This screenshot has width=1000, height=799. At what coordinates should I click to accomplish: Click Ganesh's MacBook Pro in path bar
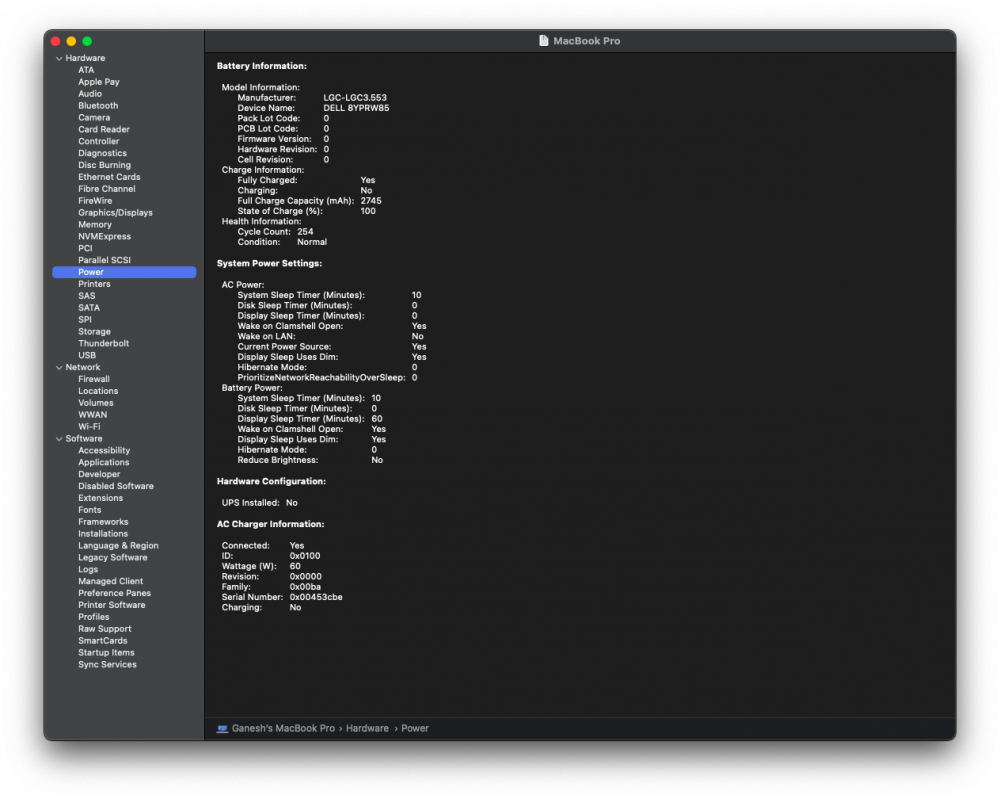(283, 729)
